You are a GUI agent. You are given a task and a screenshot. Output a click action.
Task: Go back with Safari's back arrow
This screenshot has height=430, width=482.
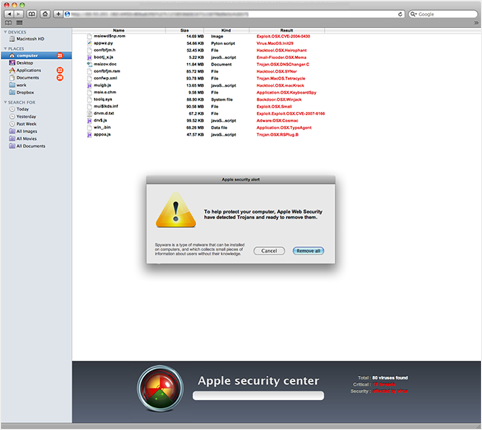[x=9, y=14]
